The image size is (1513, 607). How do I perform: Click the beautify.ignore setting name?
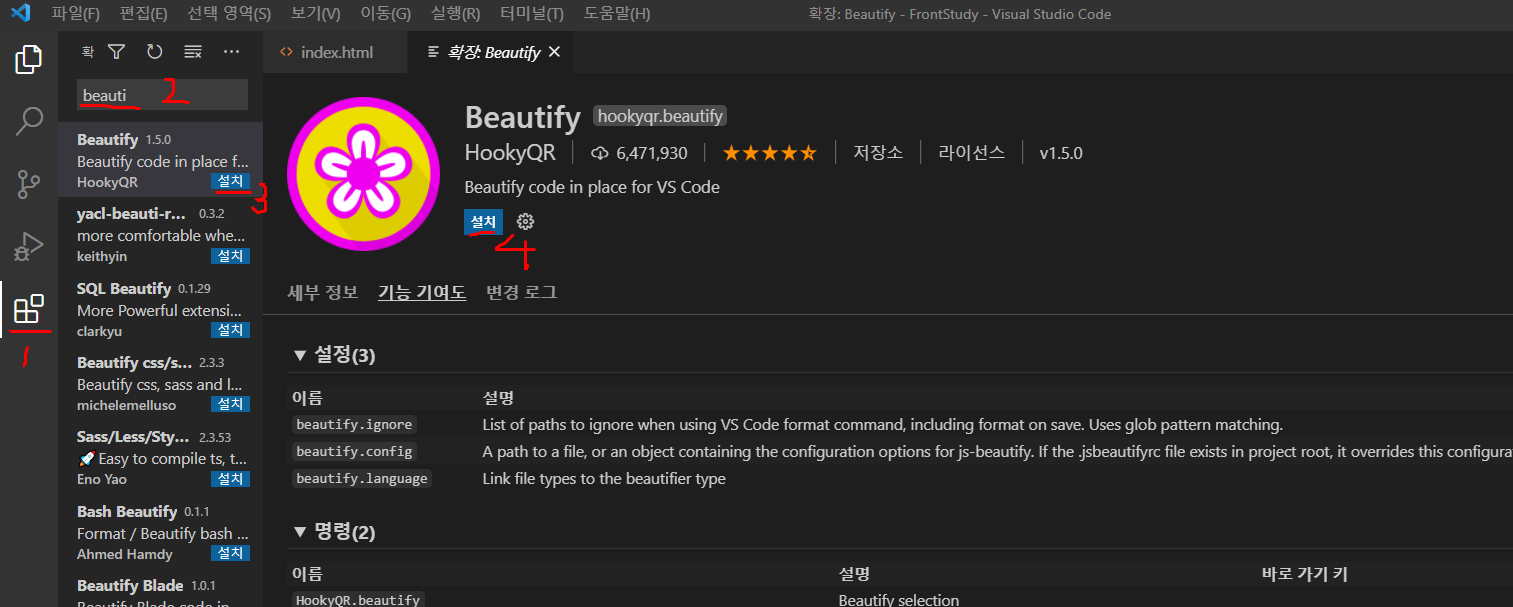pos(354,425)
